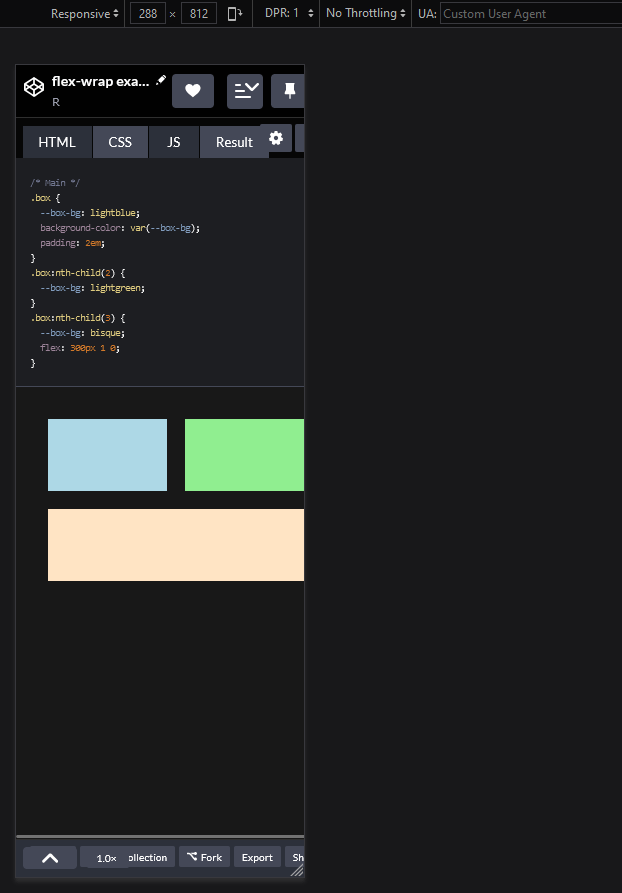Click the '.box:nth-child(2) {' selector line

(78, 273)
